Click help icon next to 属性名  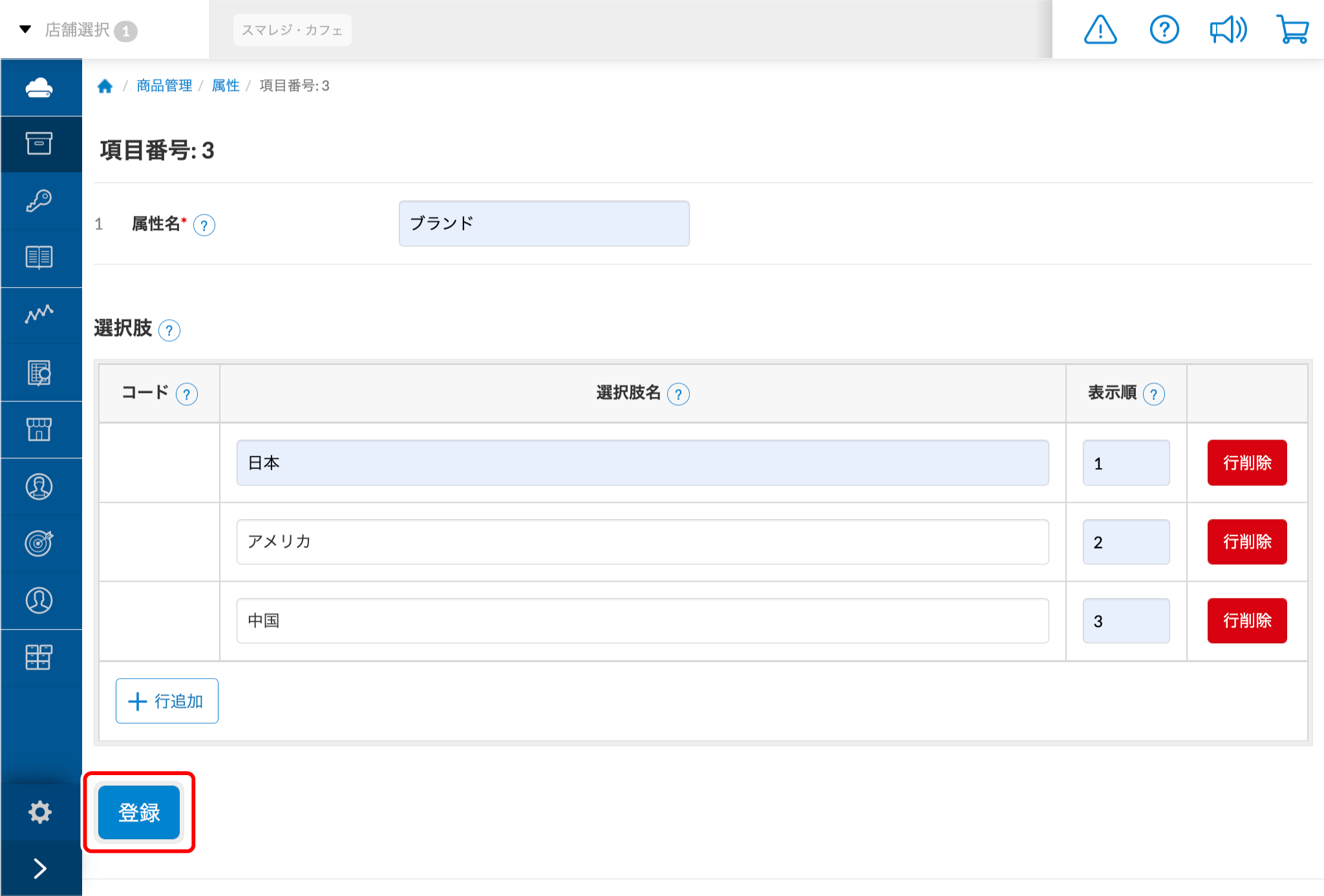pyautogui.click(x=204, y=226)
